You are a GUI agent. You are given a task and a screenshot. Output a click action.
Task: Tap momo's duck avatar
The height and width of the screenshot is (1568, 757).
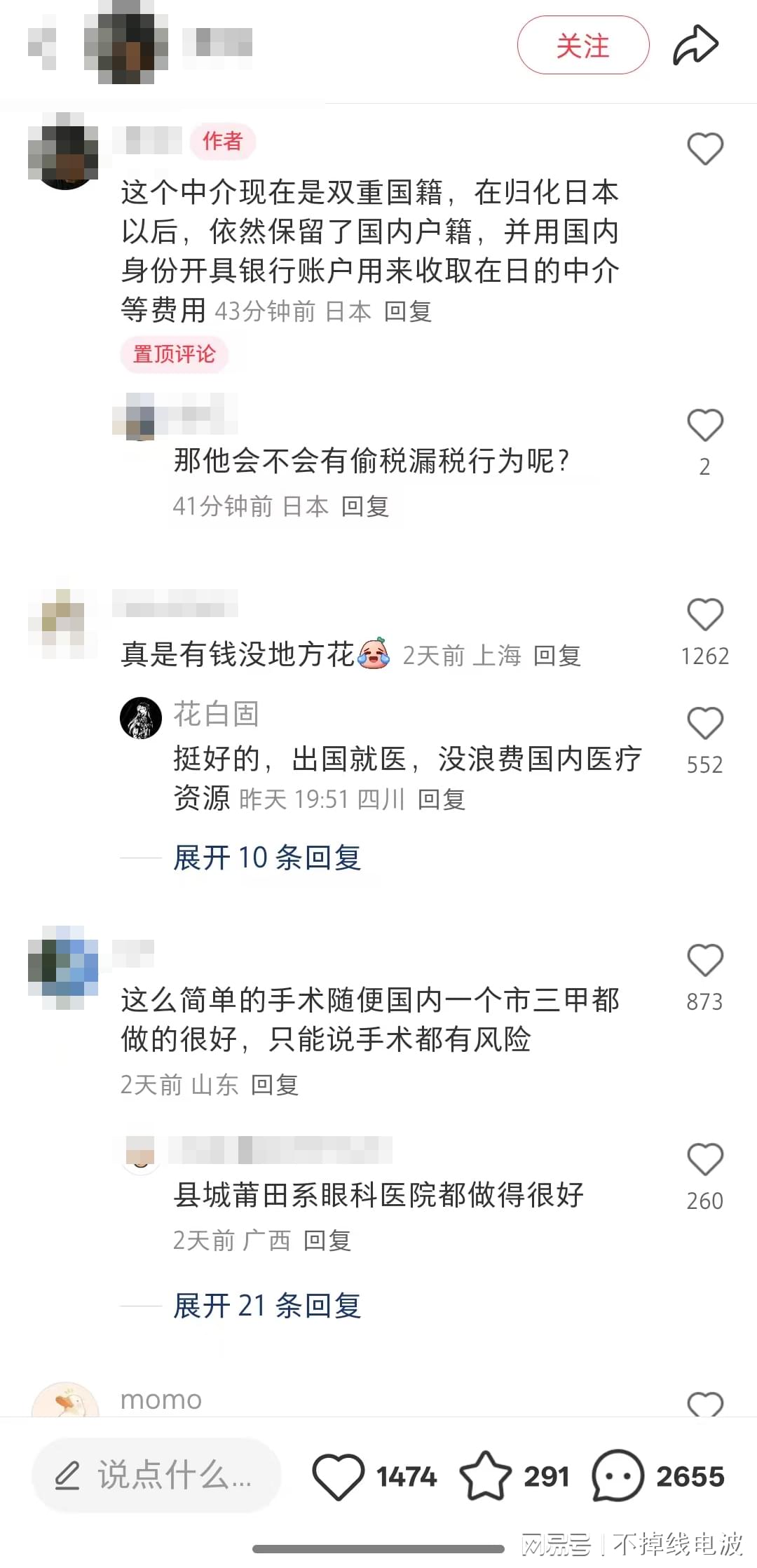click(x=65, y=1402)
